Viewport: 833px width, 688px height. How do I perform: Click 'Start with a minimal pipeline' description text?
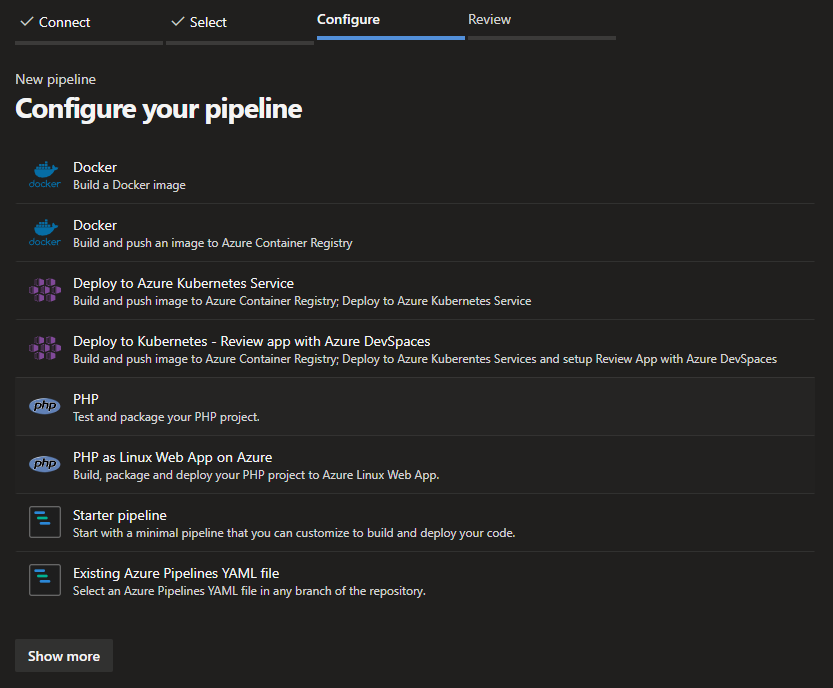pos(294,533)
